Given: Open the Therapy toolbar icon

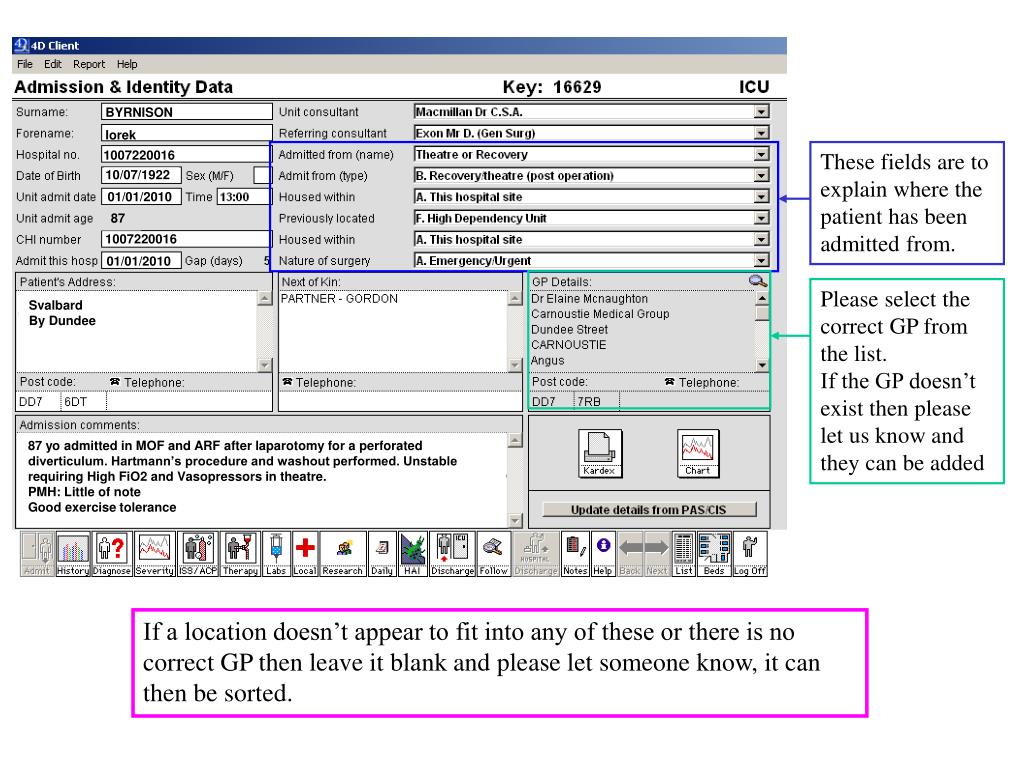Looking at the screenshot, I should click(240, 554).
